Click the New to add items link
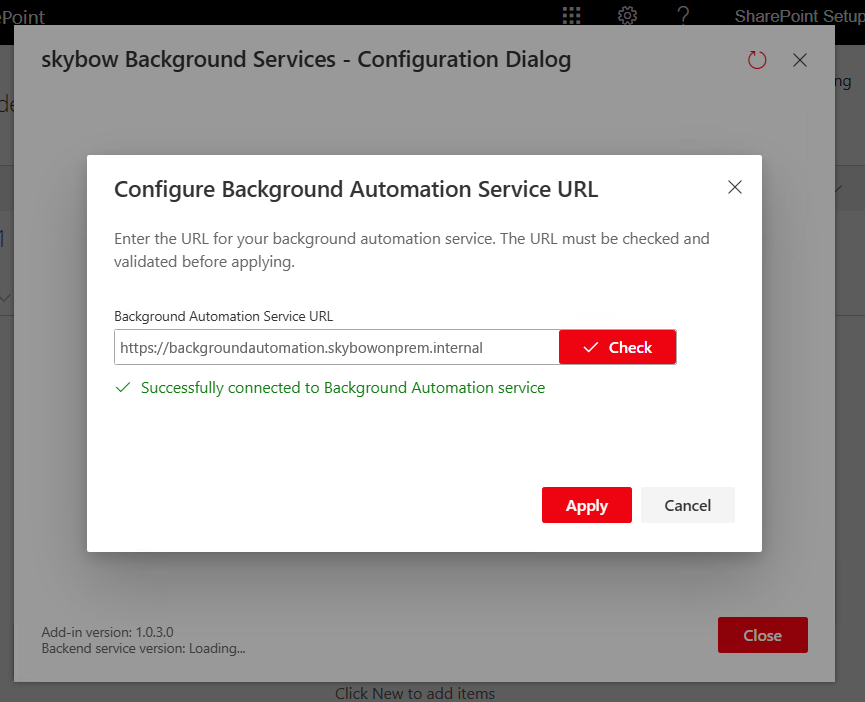 click(415, 693)
